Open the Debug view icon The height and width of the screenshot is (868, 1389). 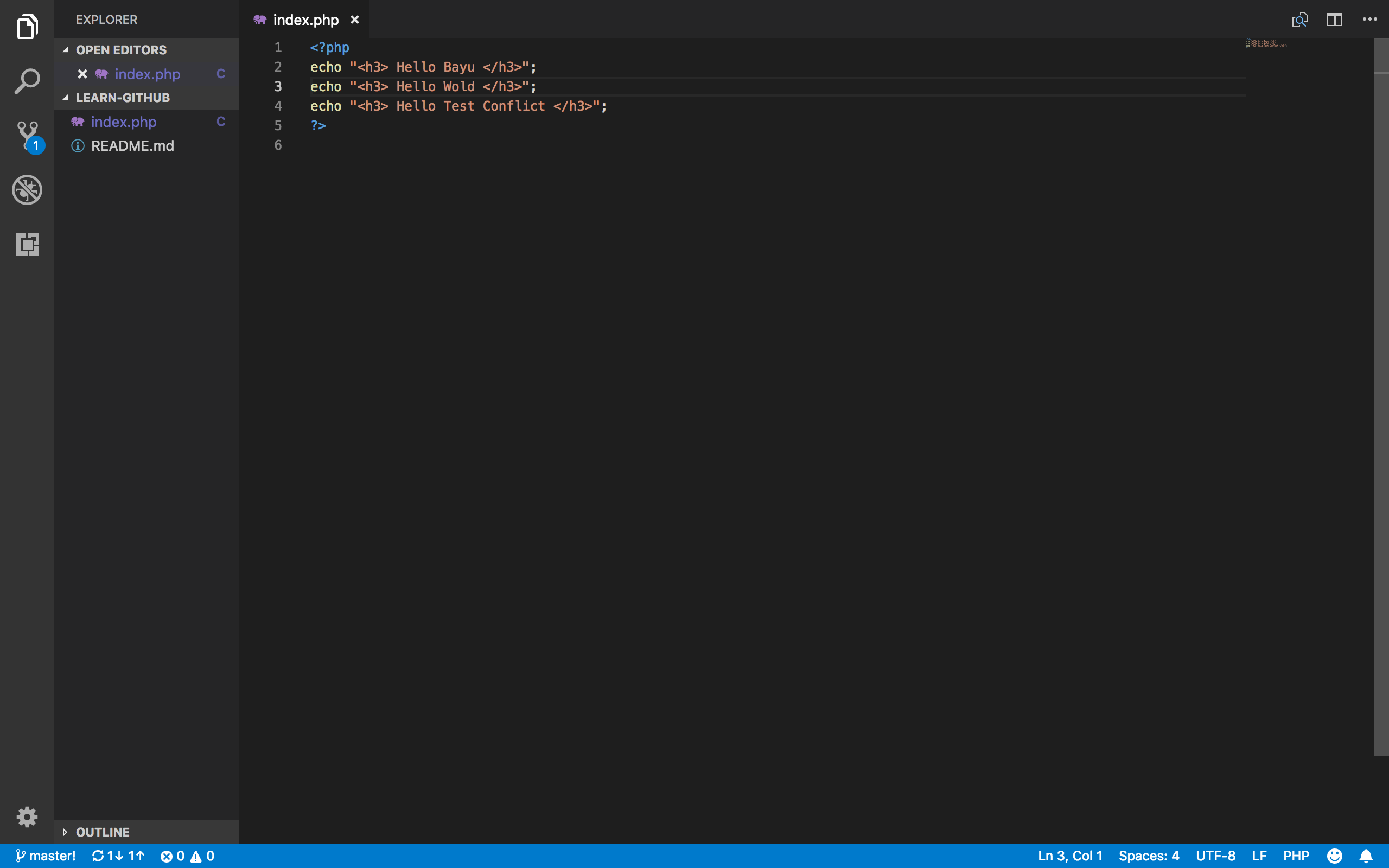point(27,190)
